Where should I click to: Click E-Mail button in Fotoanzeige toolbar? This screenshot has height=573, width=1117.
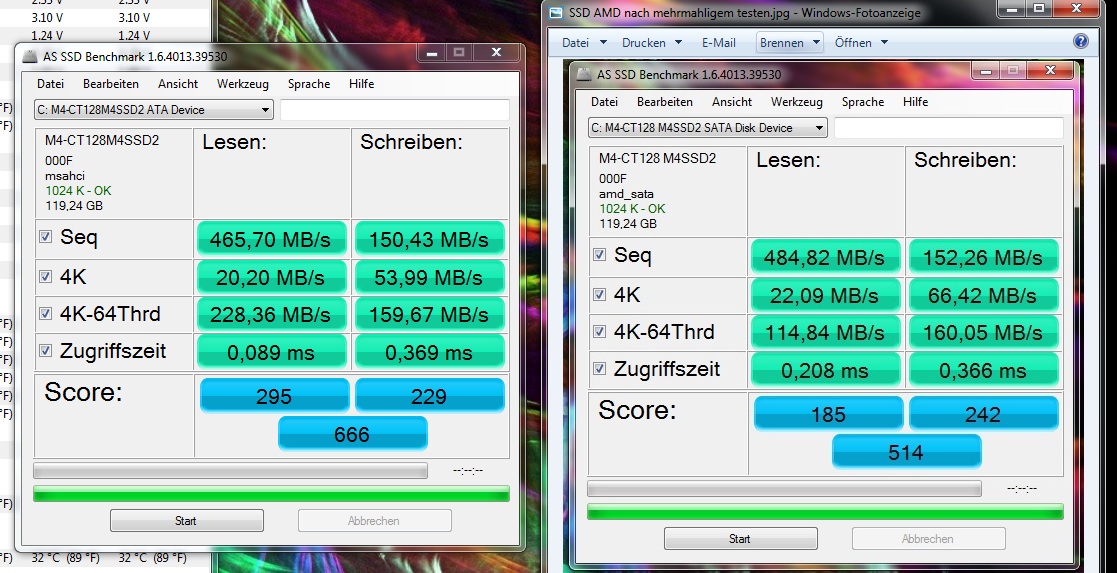(719, 43)
